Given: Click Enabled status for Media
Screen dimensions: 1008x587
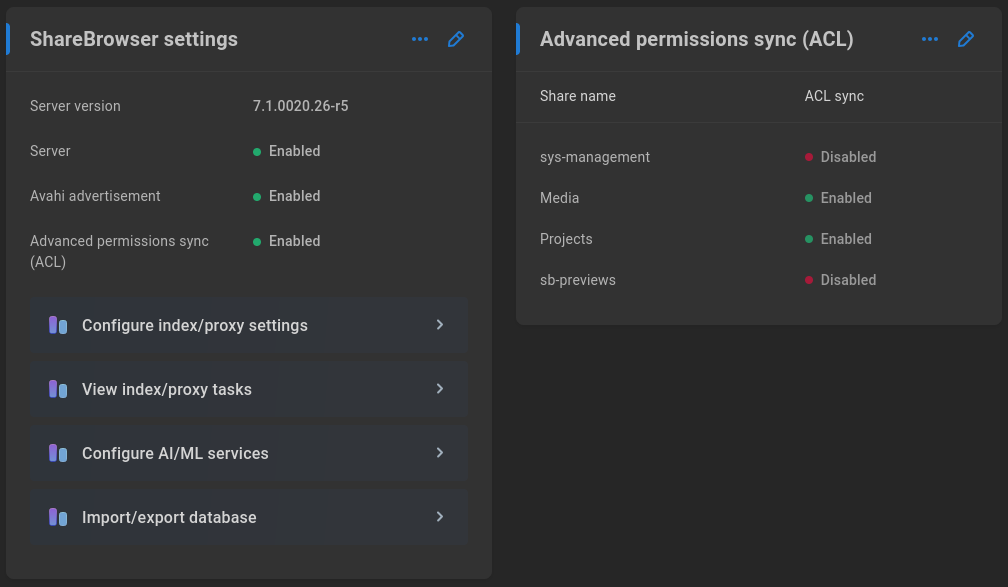Looking at the screenshot, I should [846, 198].
